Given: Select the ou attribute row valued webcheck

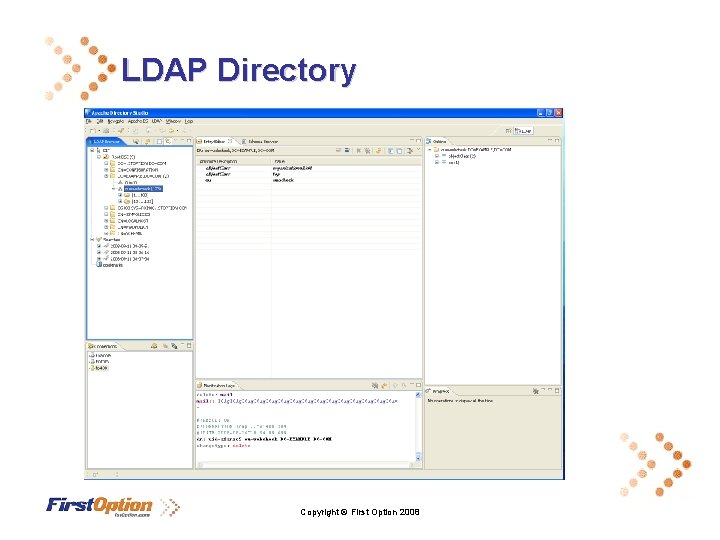Looking at the screenshot, I should click(309, 180).
